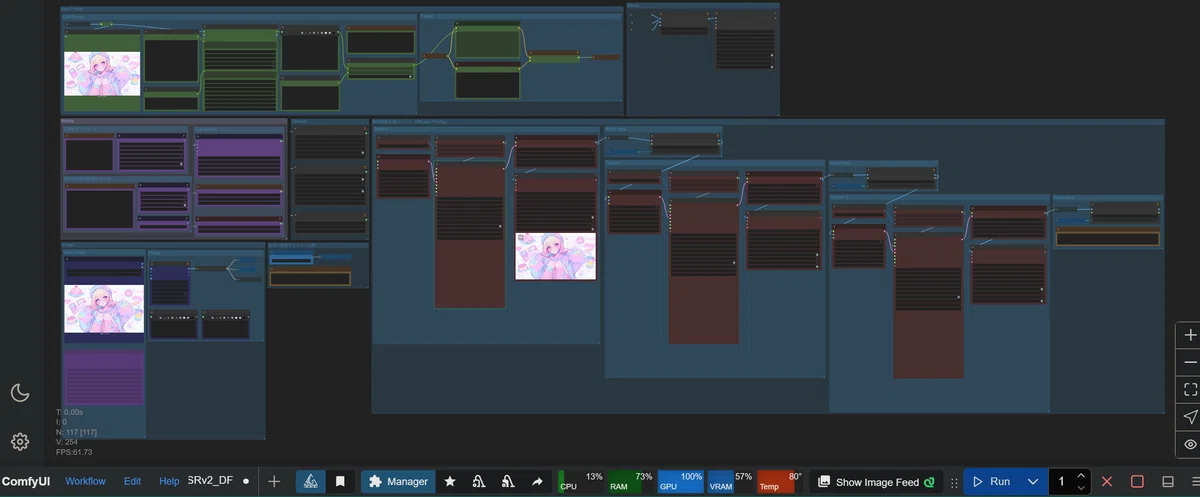Screen dimensions: 1200x497
Task: Open the Edit menu
Action: pyautogui.click(x=132, y=481)
